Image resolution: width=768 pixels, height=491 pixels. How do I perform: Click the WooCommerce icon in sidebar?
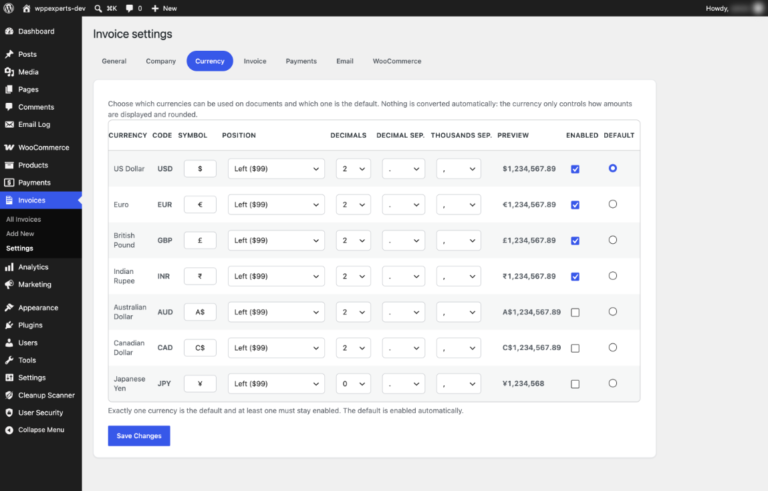coord(9,147)
